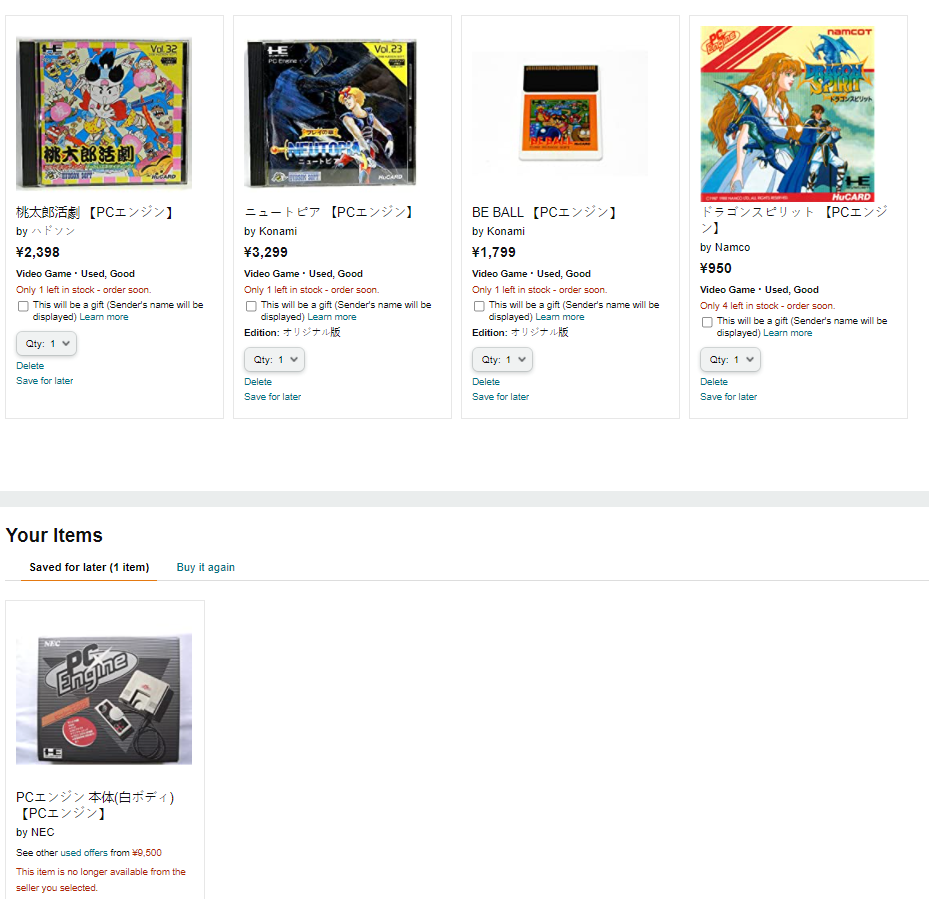The width and height of the screenshot is (929, 899).
Task: View the PC Engine console box image
Action: point(104,699)
